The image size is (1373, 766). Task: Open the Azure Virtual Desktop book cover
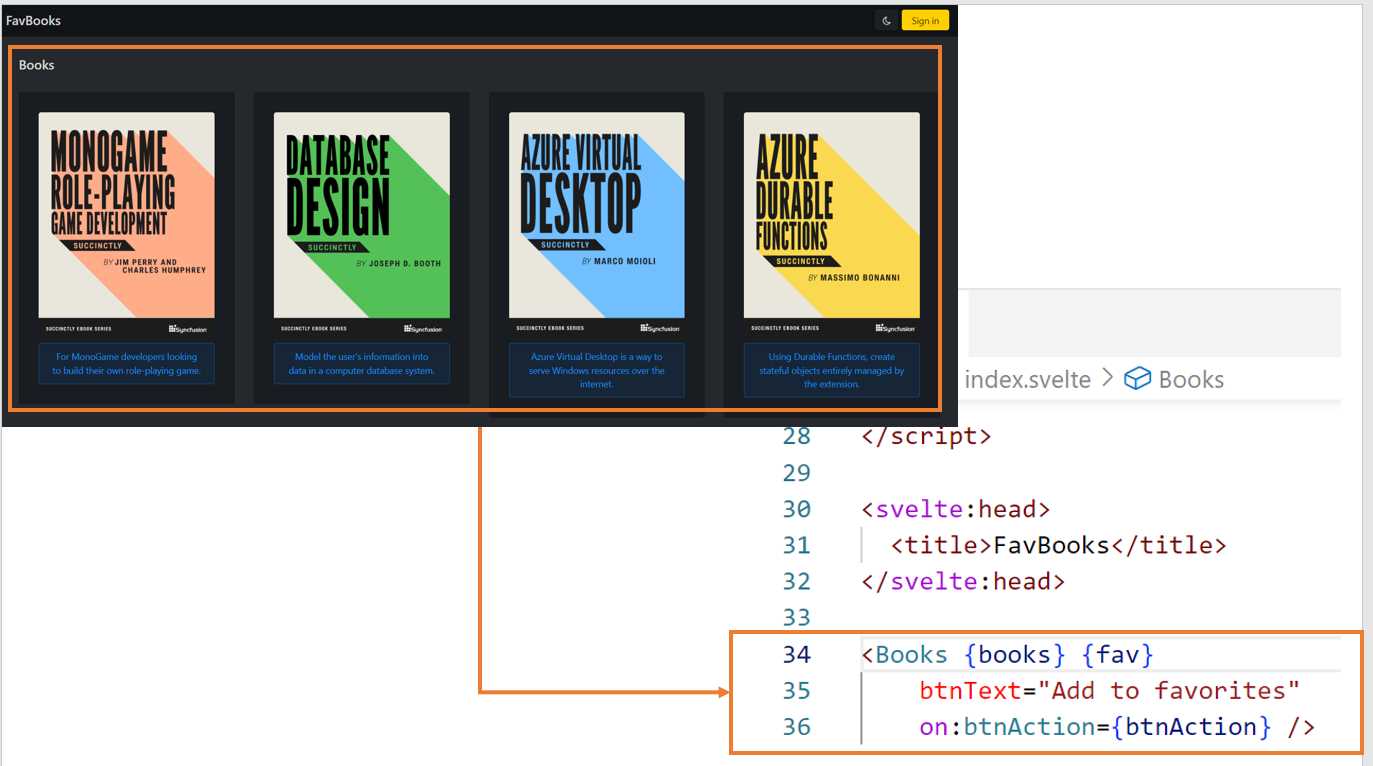point(597,215)
